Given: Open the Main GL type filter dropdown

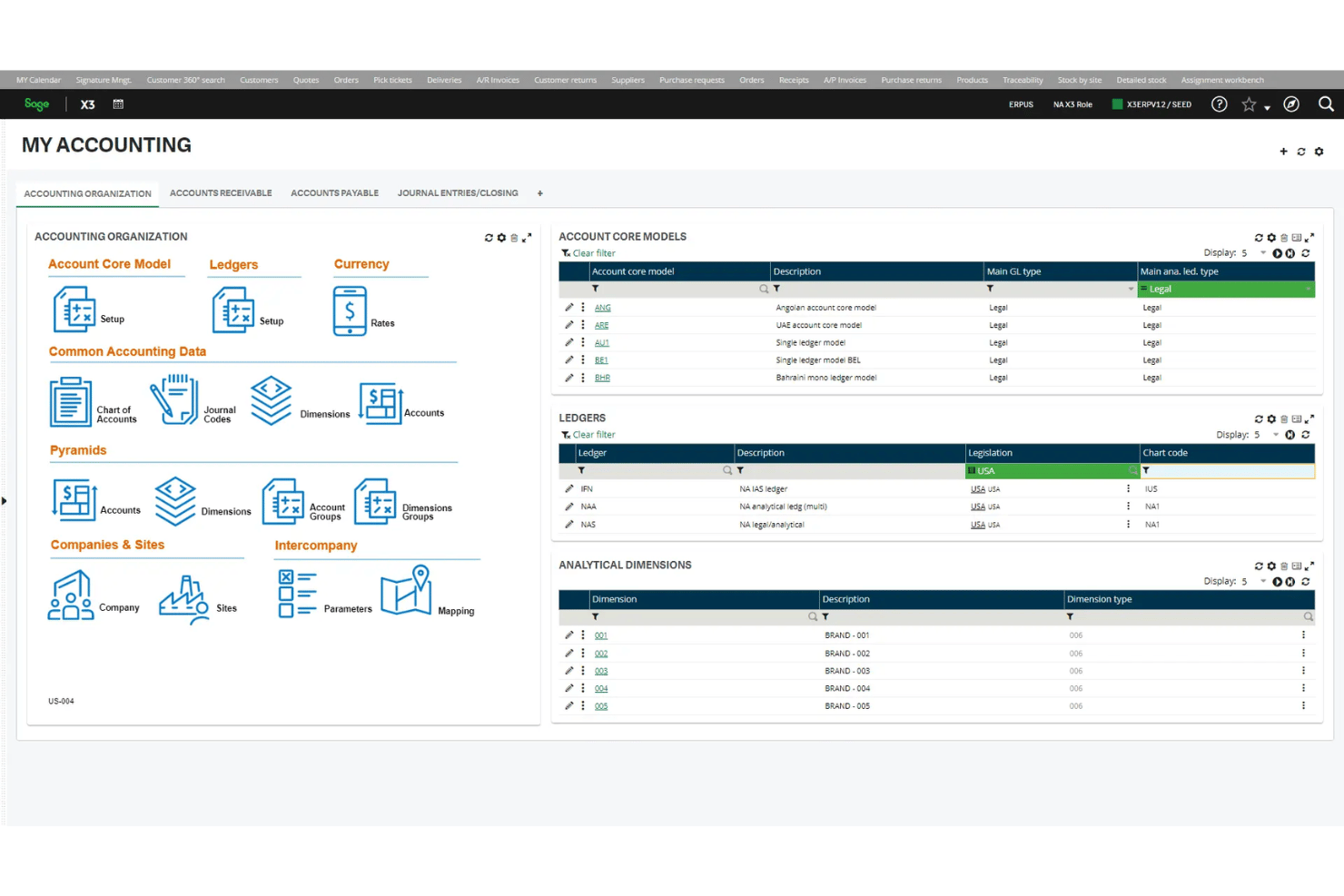Looking at the screenshot, I should (1131, 290).
